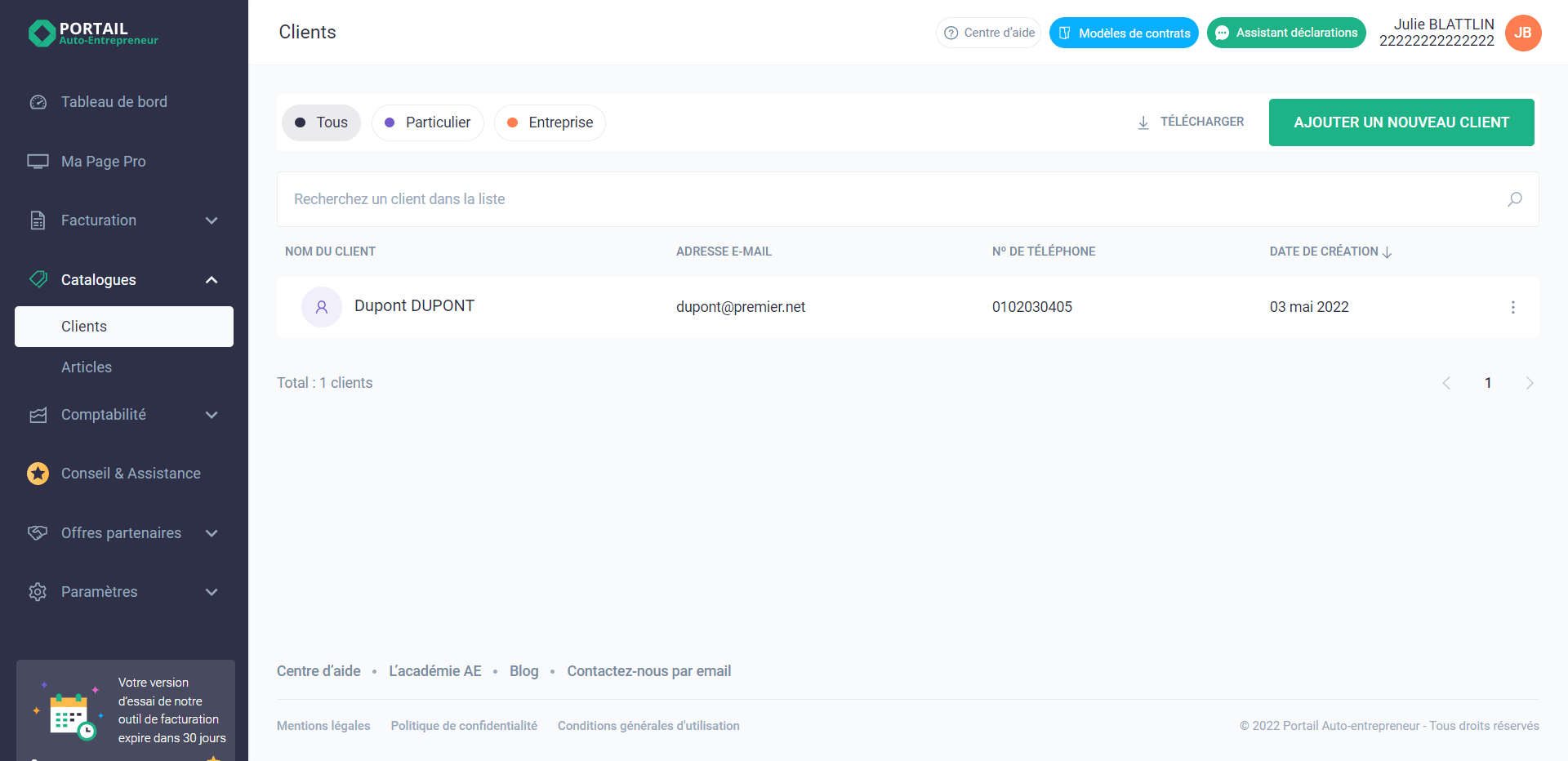Open the three-dot menu for Dupont DUPONT

click(x=1512, y=307)
